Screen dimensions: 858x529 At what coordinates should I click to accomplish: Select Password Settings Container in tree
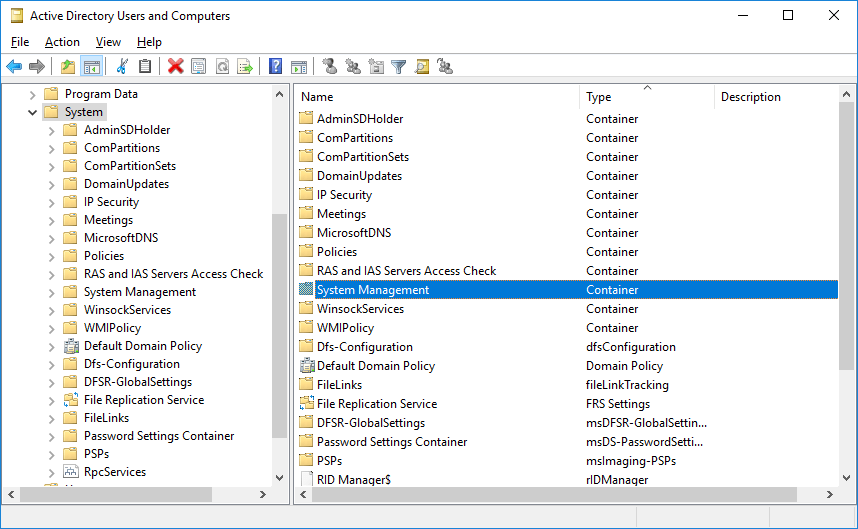click(x=158, y=436)
